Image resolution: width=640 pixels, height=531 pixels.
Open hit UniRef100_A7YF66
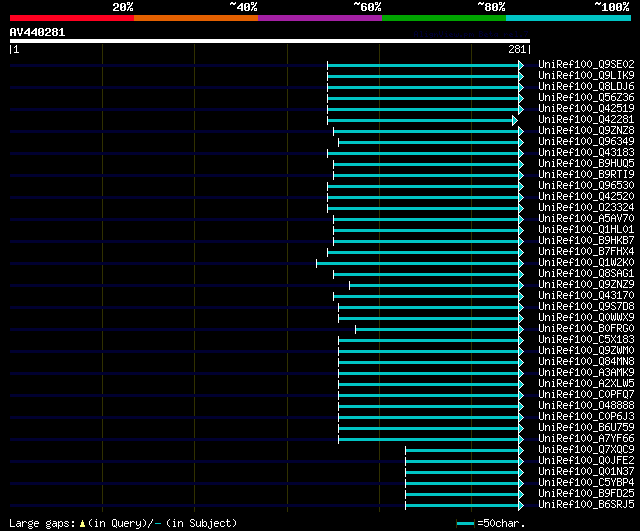(x=586, y=439)
